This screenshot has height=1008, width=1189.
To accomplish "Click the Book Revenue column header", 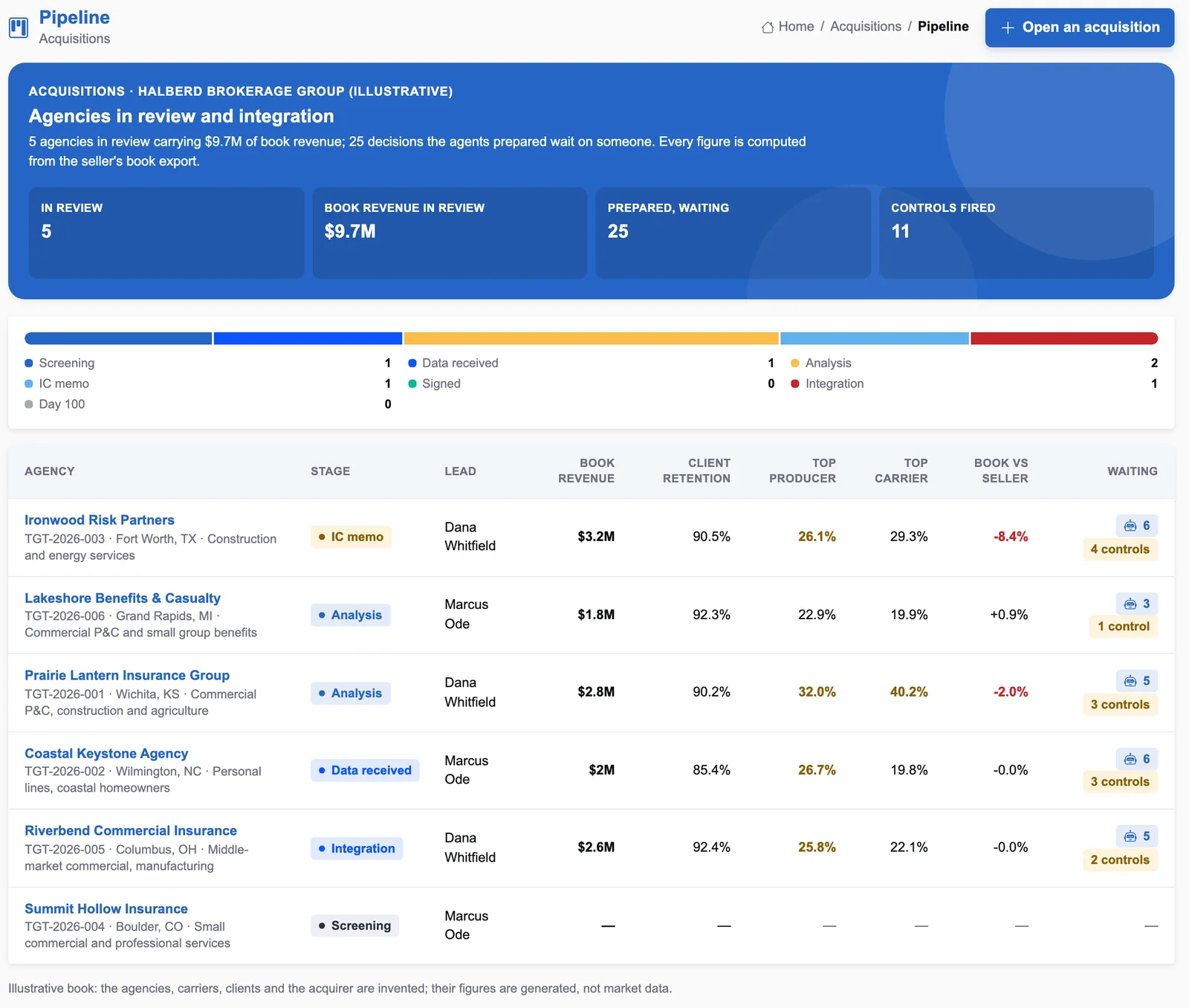I will coord(586,471).
